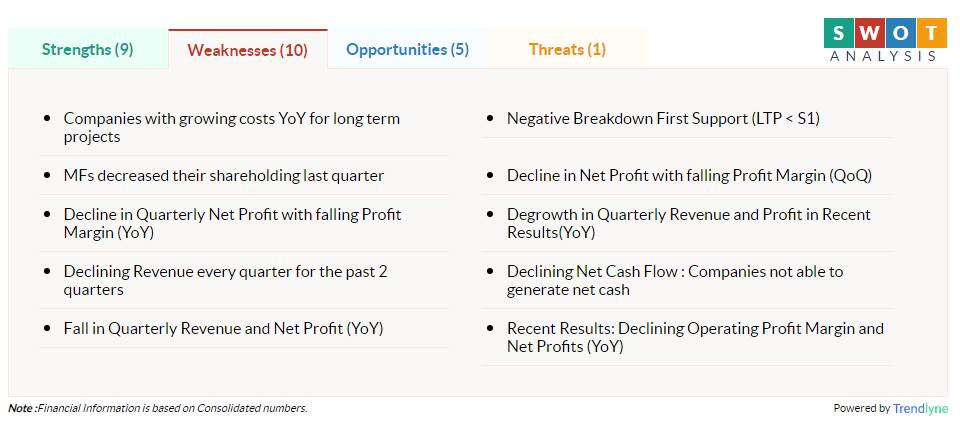The image size is (960, 424).
Task: Open the Opportunities (5) tab
Action: pos(407,50)
